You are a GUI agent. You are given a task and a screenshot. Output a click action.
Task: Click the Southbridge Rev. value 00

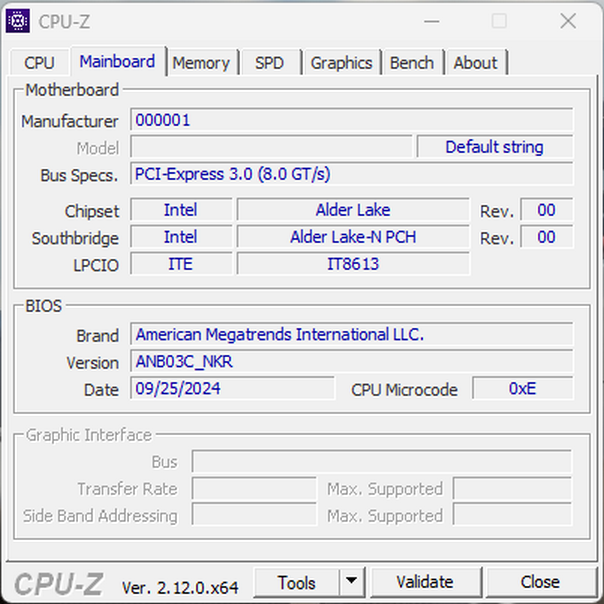(x=547, y=237)
